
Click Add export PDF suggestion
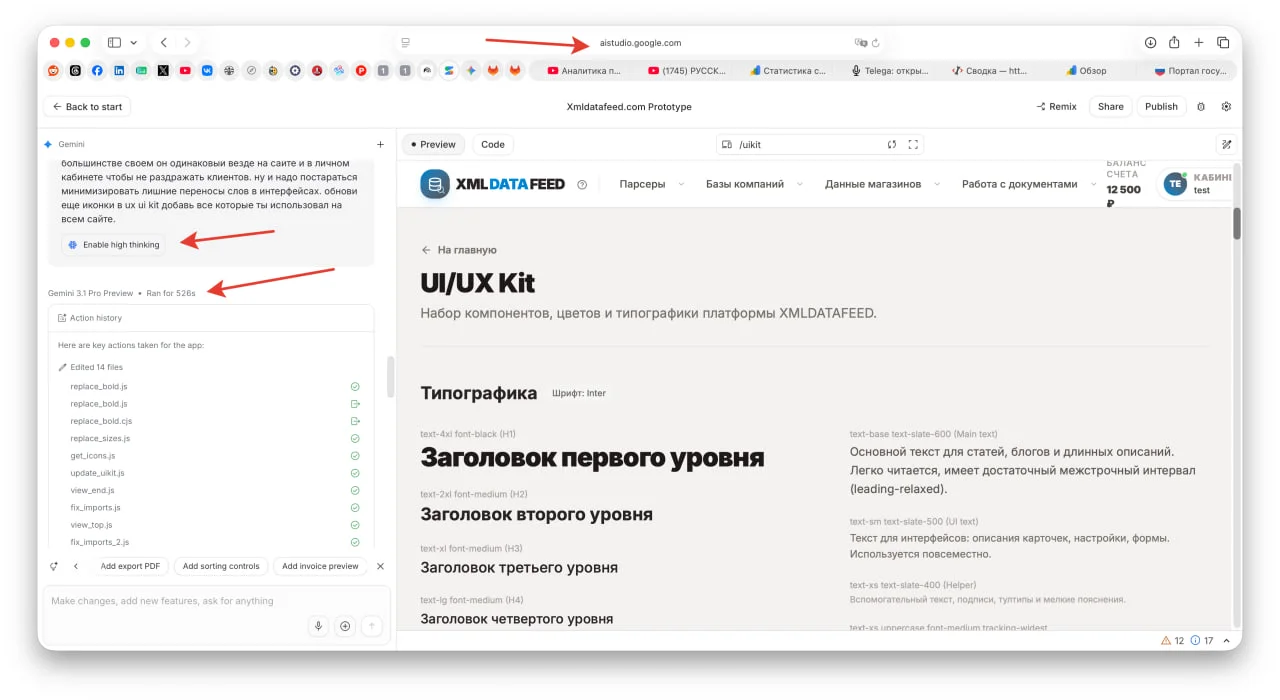pos(130,566)
